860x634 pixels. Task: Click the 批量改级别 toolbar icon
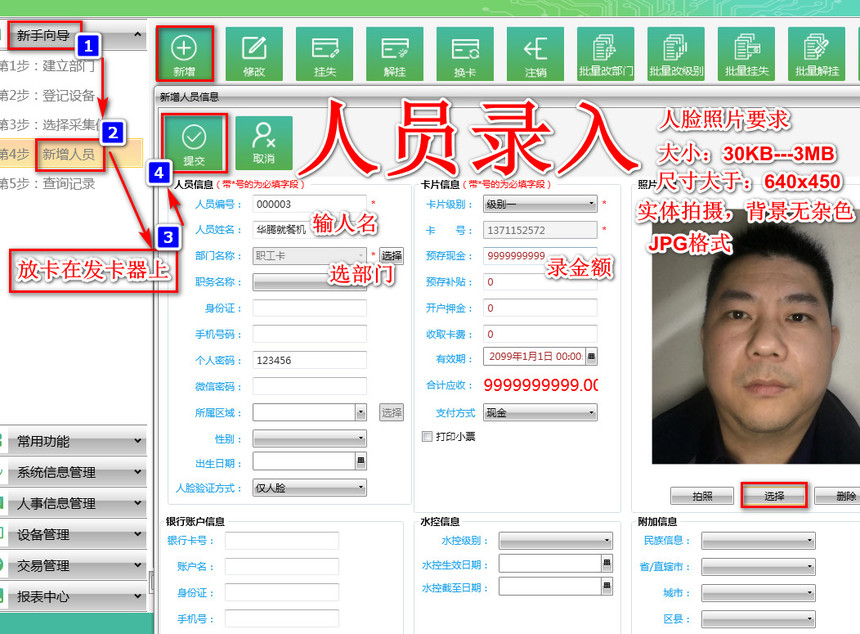click(x=676, y=54)
